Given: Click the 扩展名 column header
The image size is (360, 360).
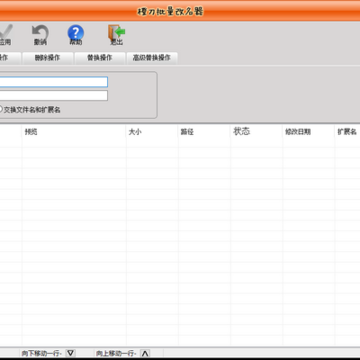Looking at the screenshot, I should tap(347, 132).
